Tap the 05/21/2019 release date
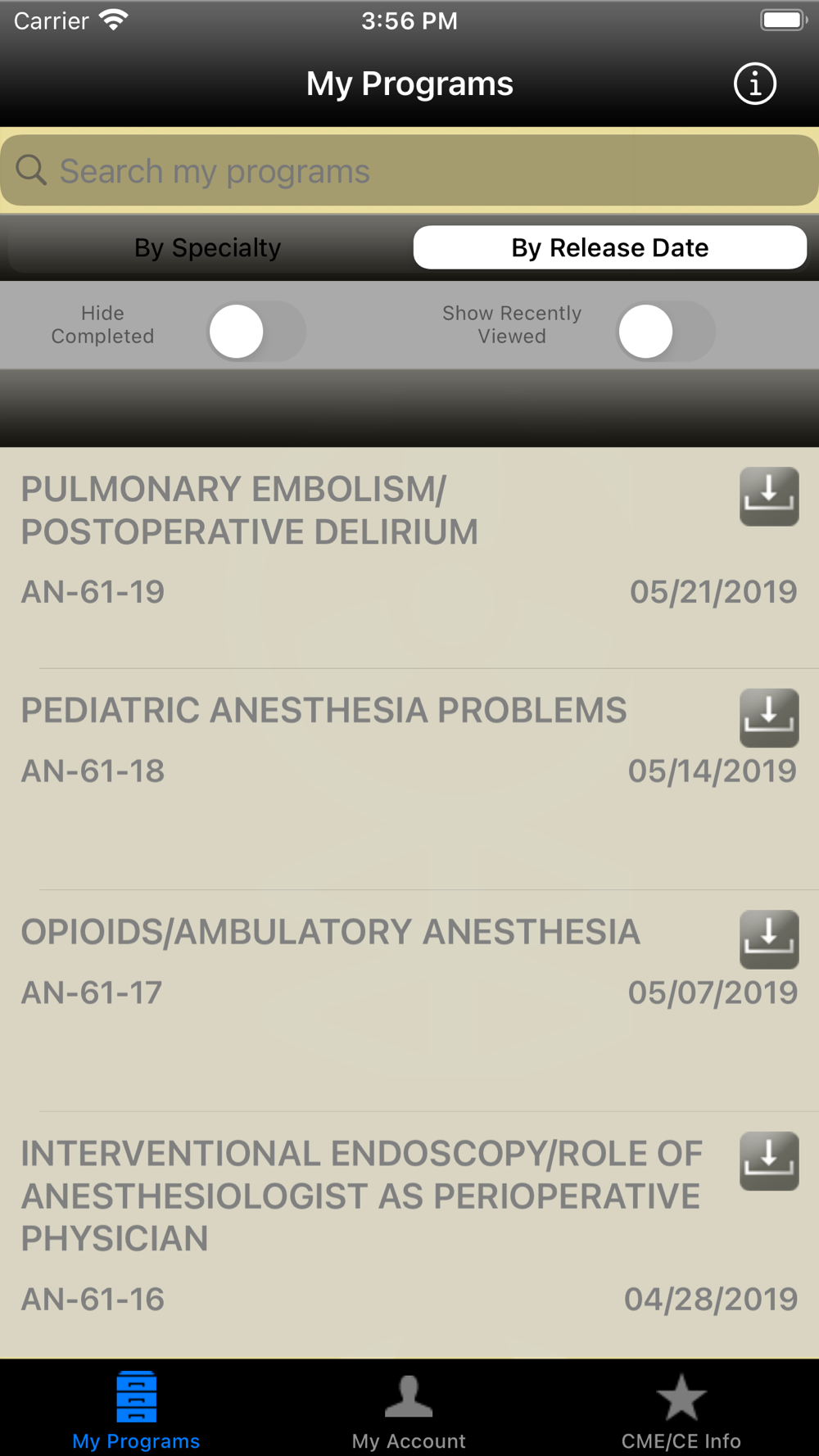 point(713,592)
